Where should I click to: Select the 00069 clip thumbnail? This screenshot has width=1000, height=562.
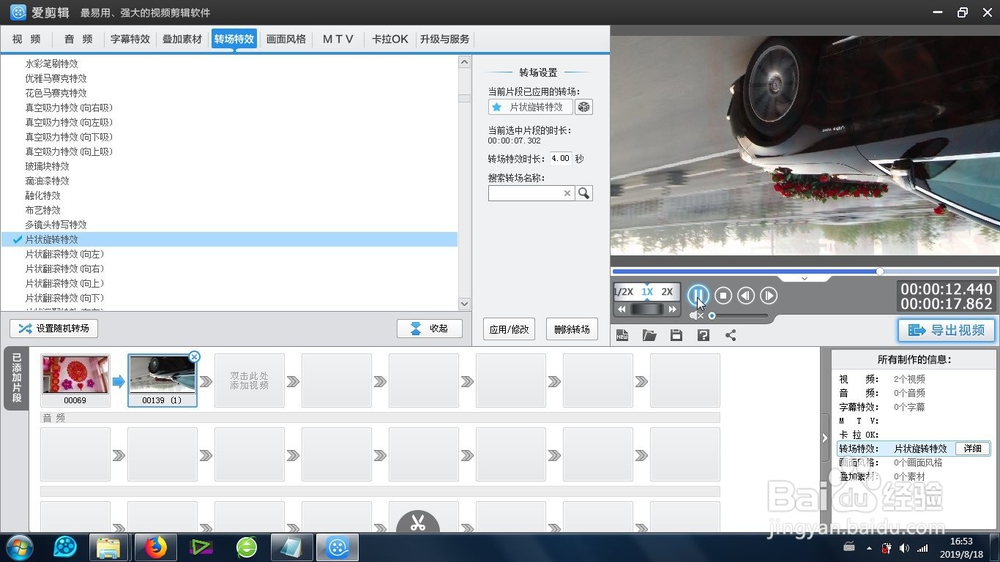(x=75, y=380)
